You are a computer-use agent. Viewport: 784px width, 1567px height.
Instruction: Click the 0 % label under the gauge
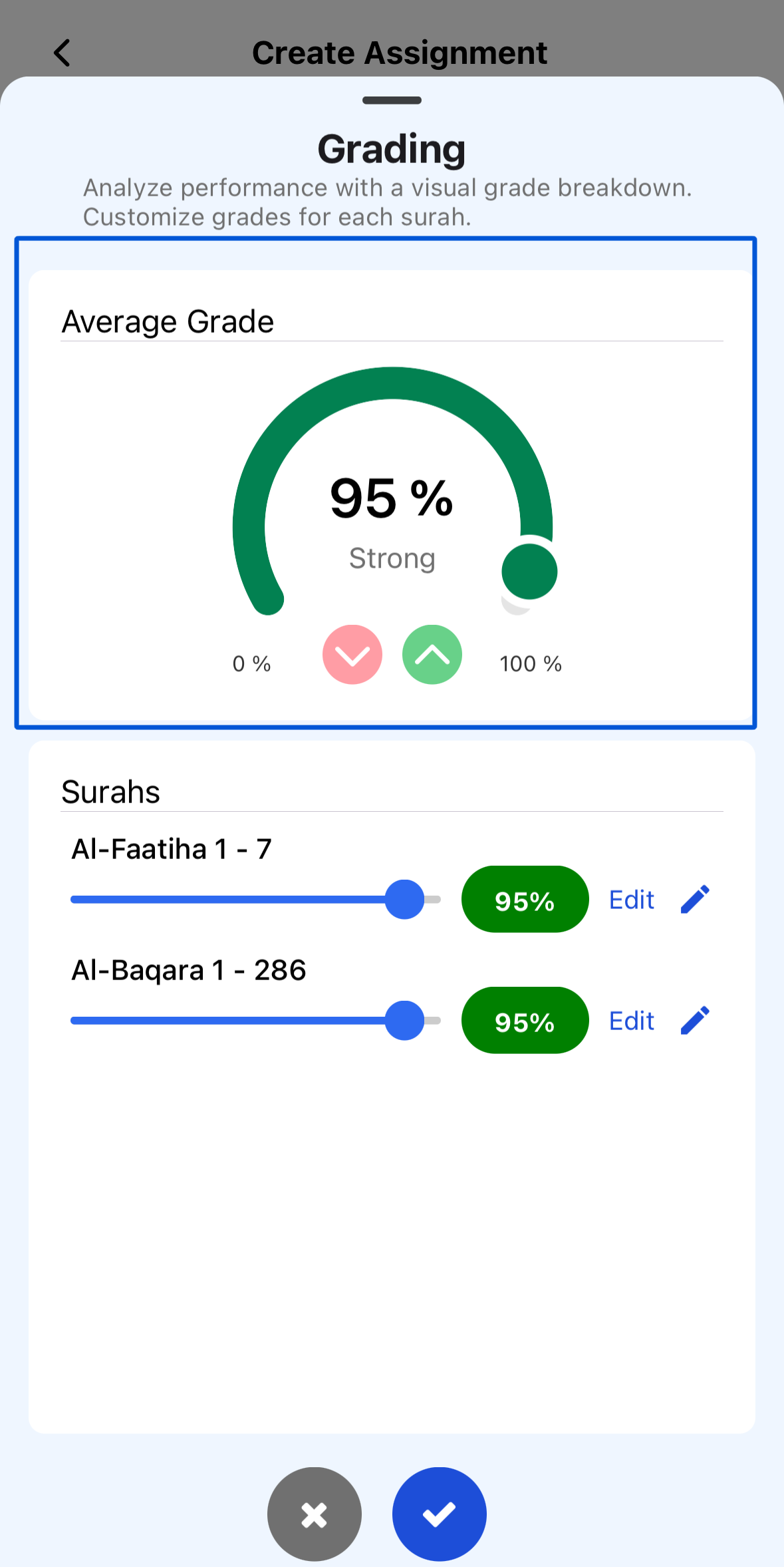(x=251, y=663)
